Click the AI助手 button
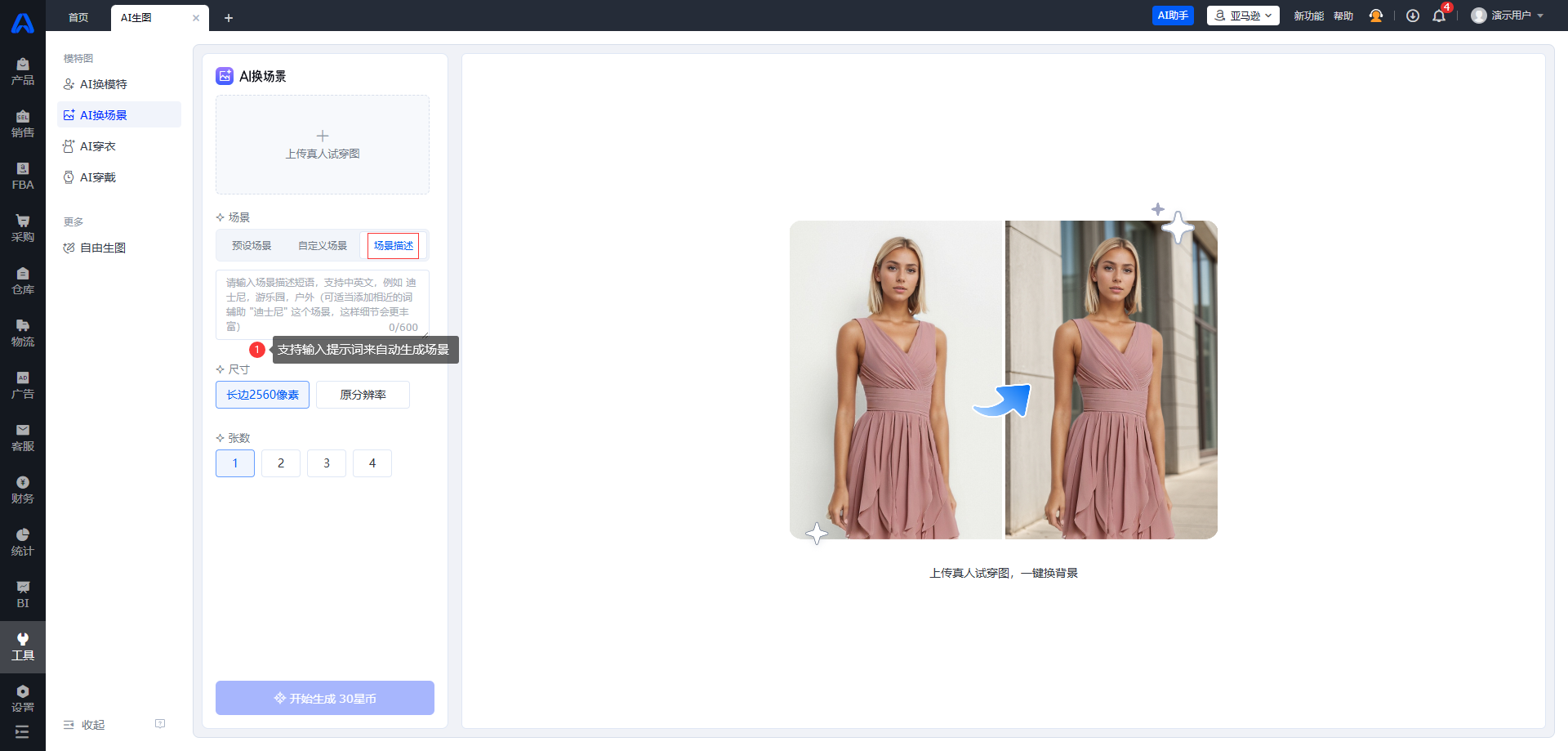Viewport: 1568px width, 751px height. pyautogui.click(x=1173, y=16)
